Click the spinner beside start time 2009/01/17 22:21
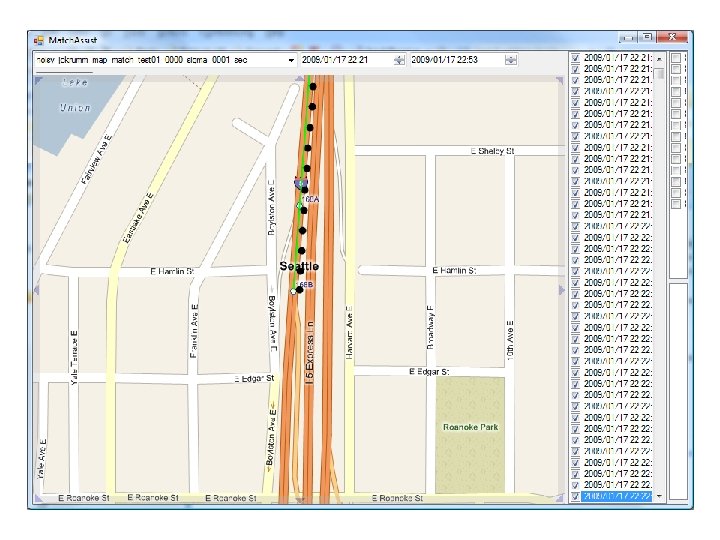Screen dimensions: 720x540 [399, 60]
